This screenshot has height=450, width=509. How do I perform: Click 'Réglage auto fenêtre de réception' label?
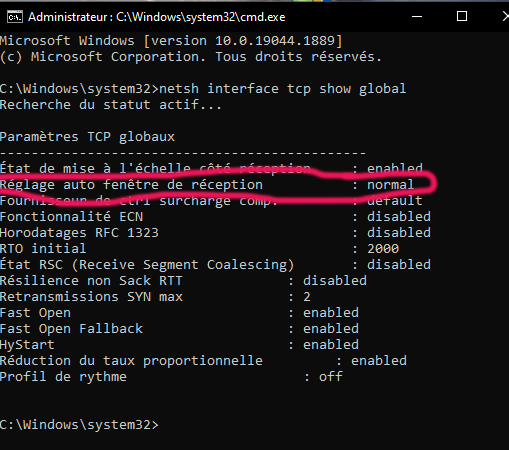(131, 185)
